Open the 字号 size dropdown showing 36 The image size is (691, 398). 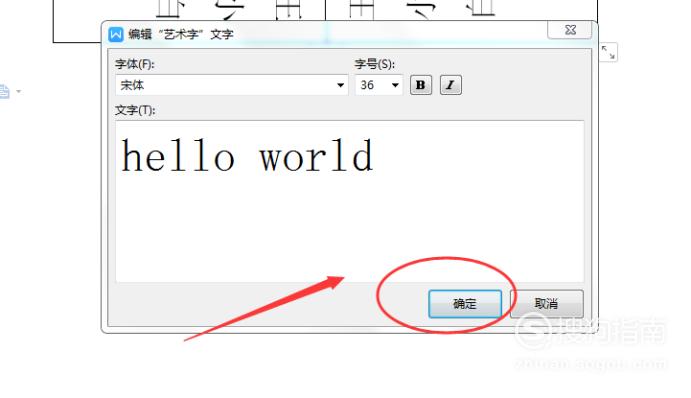tap(379, 85)
